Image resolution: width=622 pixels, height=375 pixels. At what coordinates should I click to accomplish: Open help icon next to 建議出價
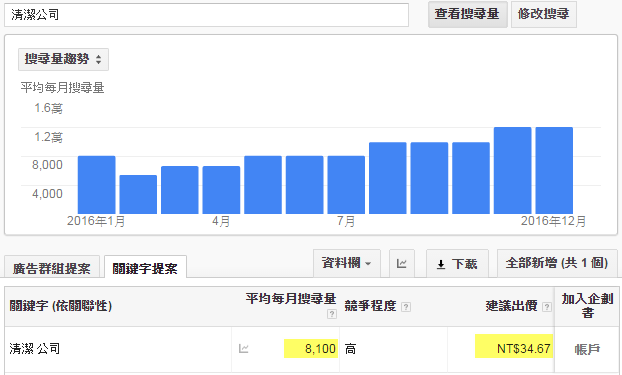(547, 307)
